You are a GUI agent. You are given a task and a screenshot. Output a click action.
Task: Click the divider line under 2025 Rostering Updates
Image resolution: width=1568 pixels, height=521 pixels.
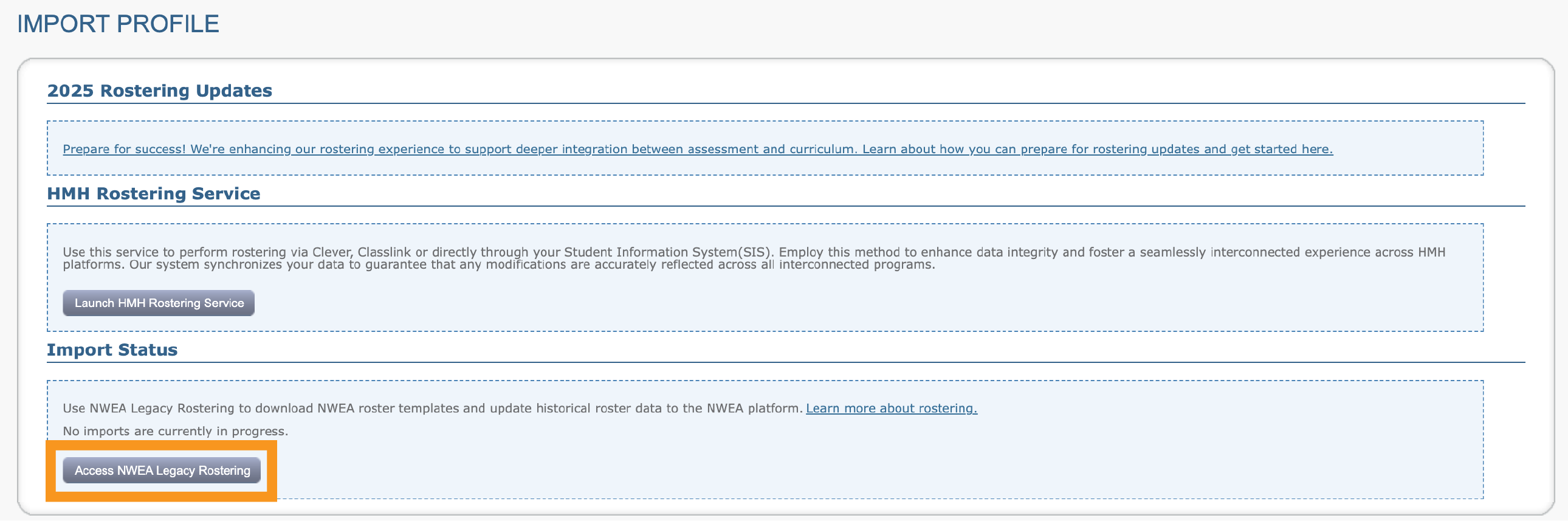785,103
